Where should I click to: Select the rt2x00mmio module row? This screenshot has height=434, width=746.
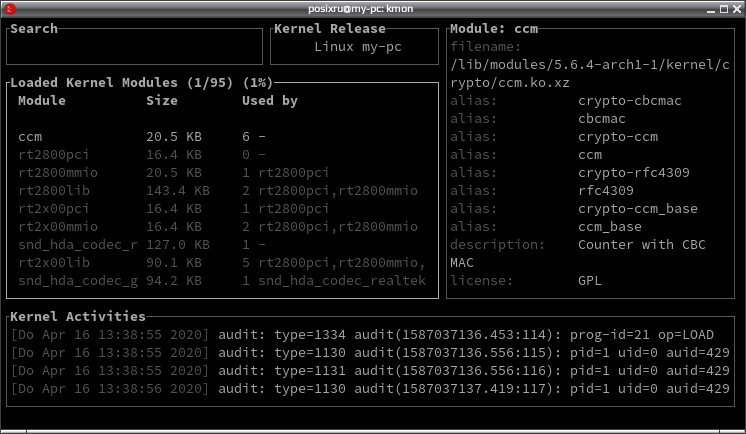[222, 227]
